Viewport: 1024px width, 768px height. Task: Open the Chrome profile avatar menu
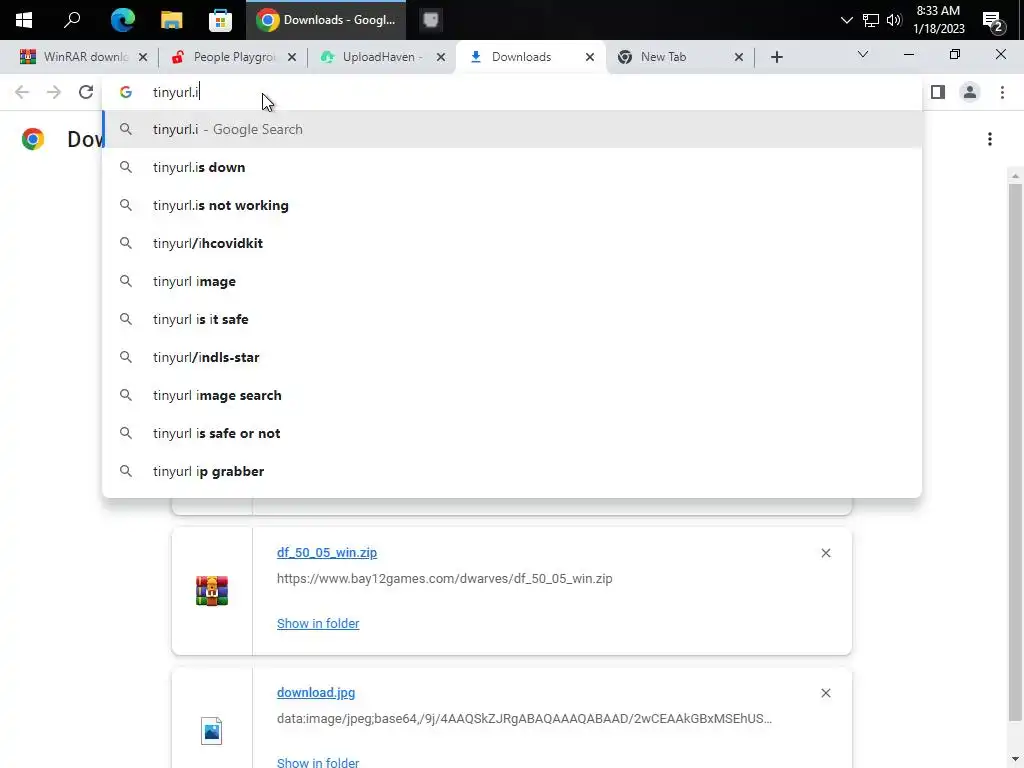(x=970, y=92)
